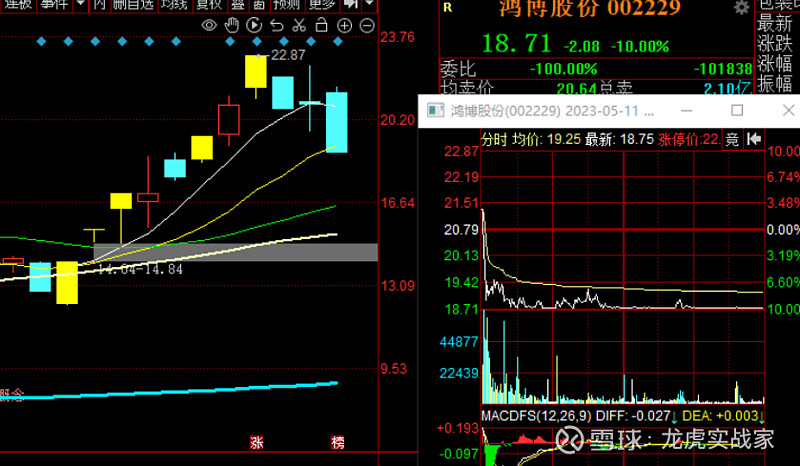Viewport: 800px width, 466px height.
Task: Open the 更多 menu
Action: pos(322,4)
